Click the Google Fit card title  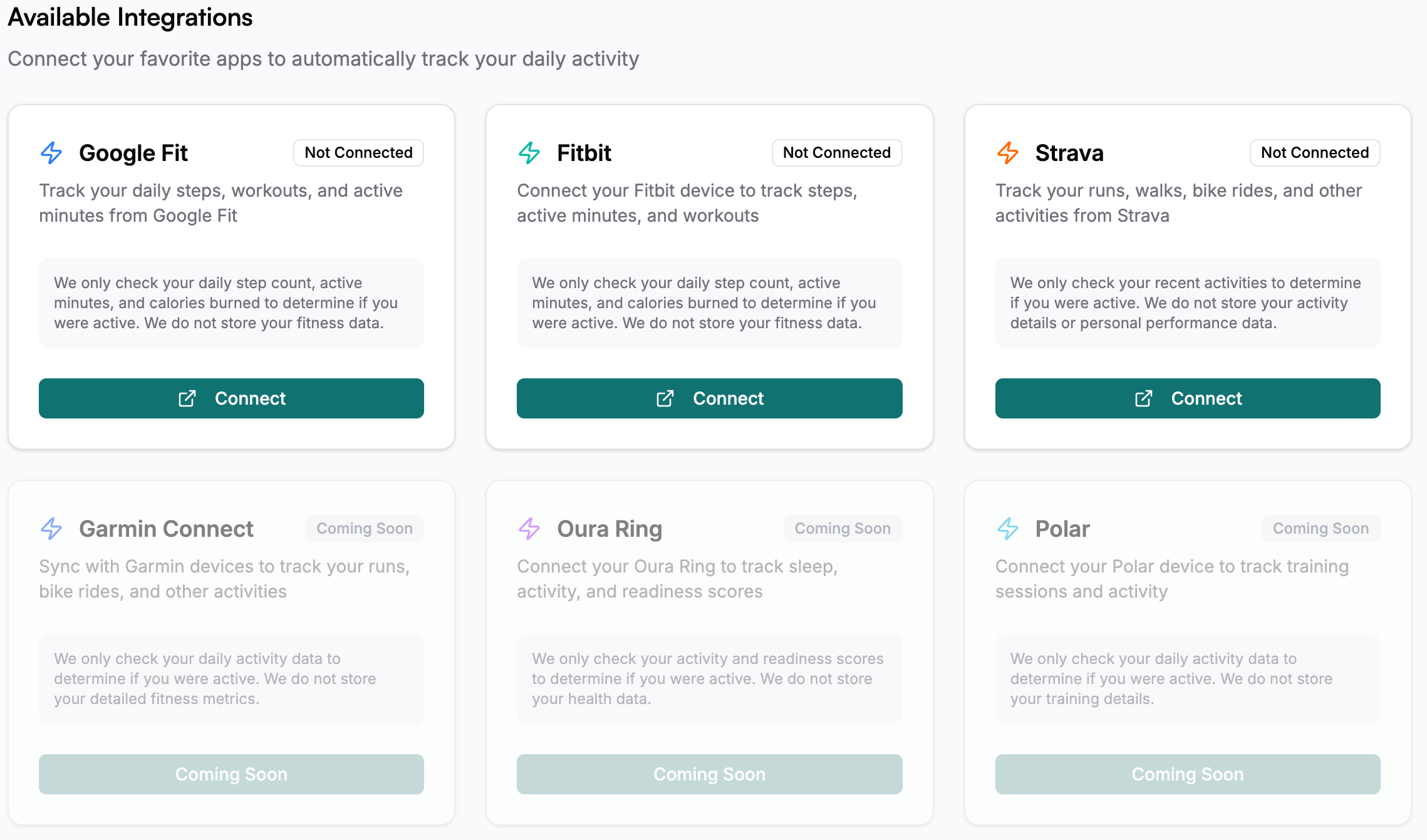[133, 153]
